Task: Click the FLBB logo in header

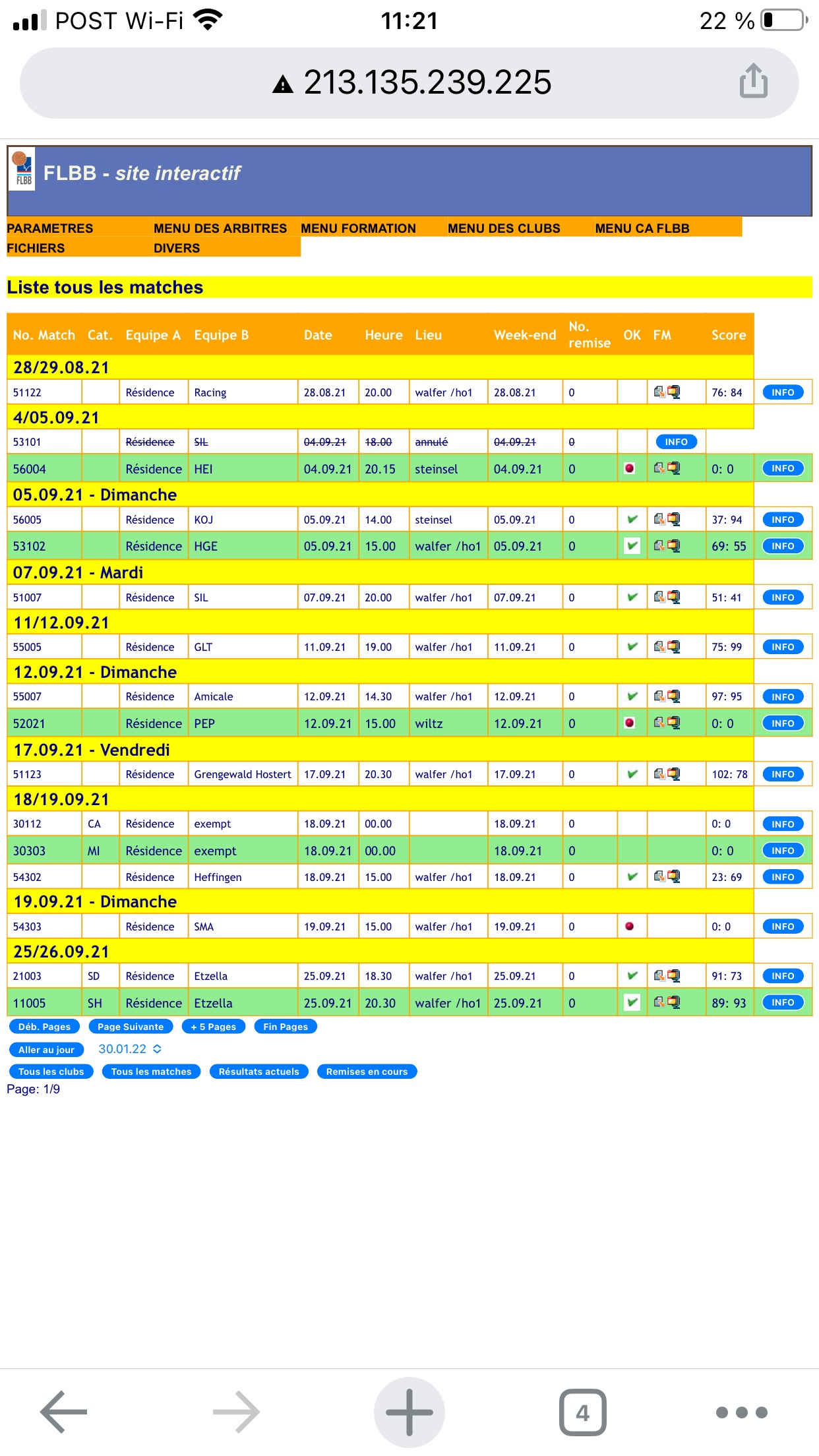Action: [22, 170]
